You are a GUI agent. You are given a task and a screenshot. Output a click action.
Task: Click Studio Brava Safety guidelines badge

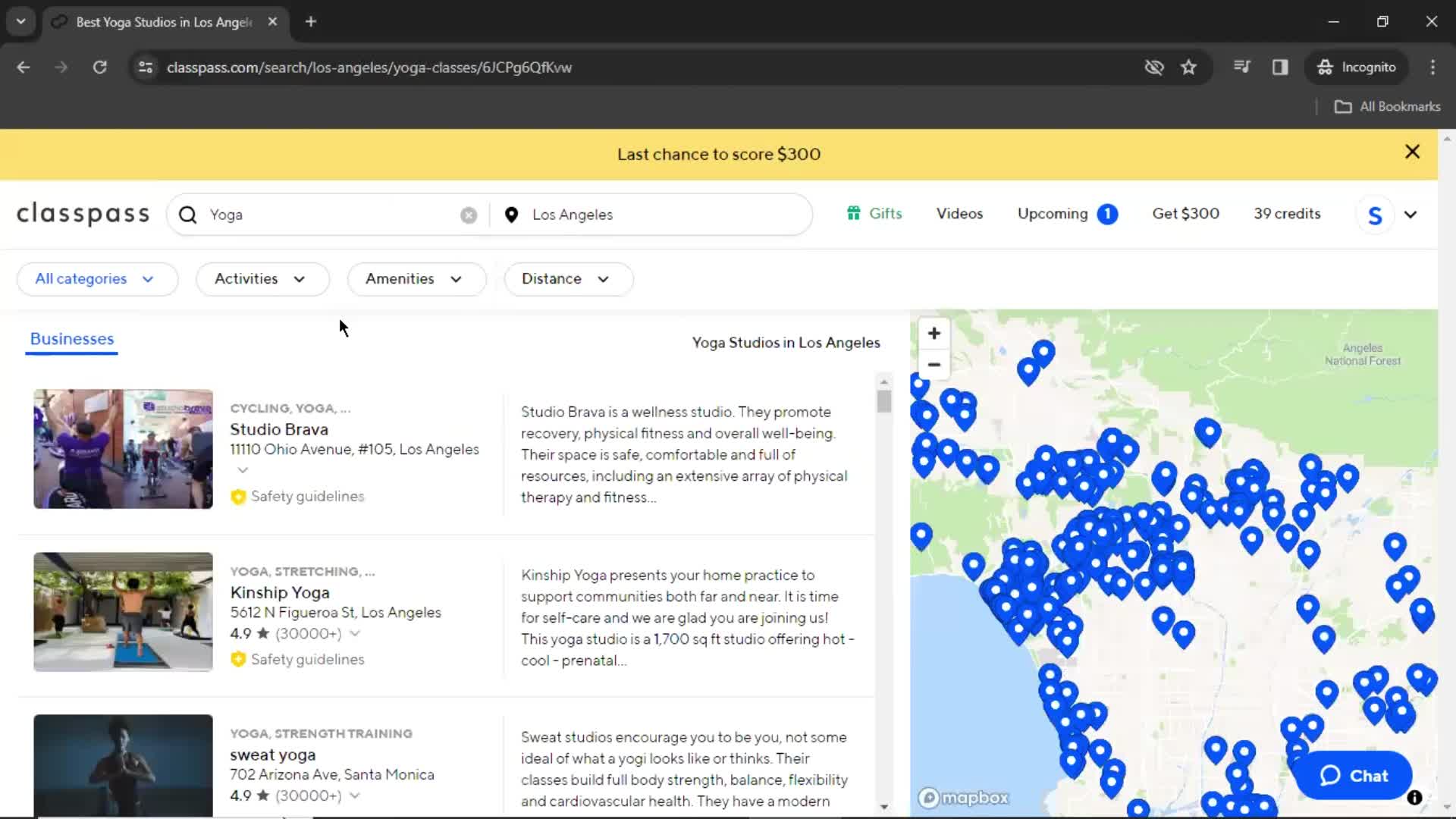coord(297,497)
